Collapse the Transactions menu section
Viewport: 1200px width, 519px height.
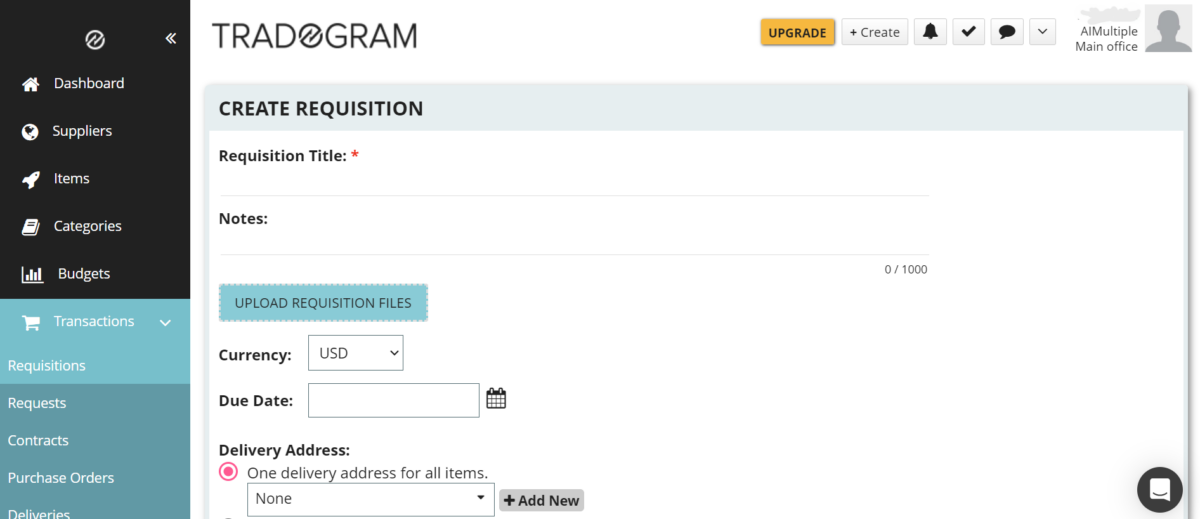[x=165, y=322]
